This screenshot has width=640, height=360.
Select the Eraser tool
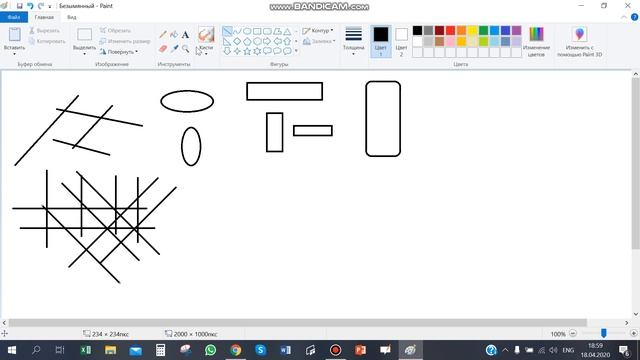(163, 49)
